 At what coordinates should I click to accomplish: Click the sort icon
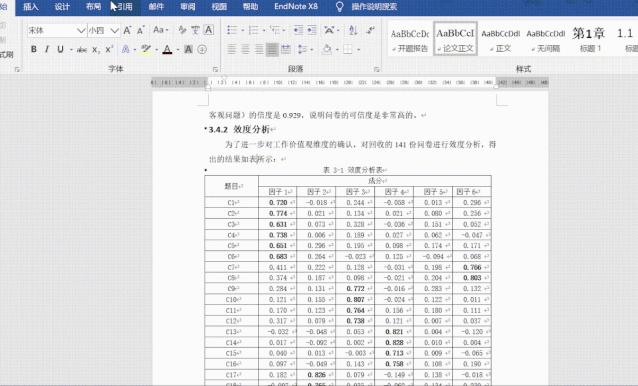coord(353,30)
